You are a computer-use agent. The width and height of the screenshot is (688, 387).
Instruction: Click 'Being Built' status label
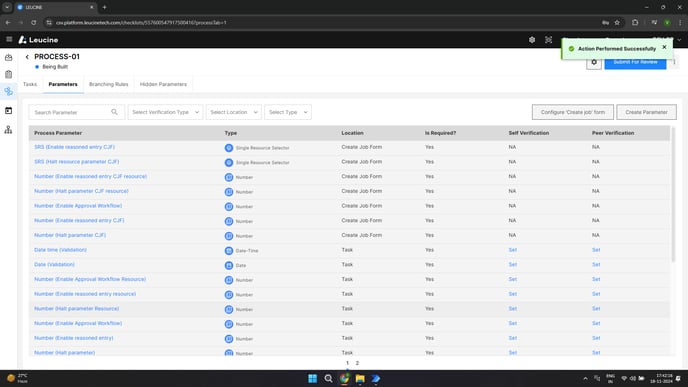pos(55,67)
